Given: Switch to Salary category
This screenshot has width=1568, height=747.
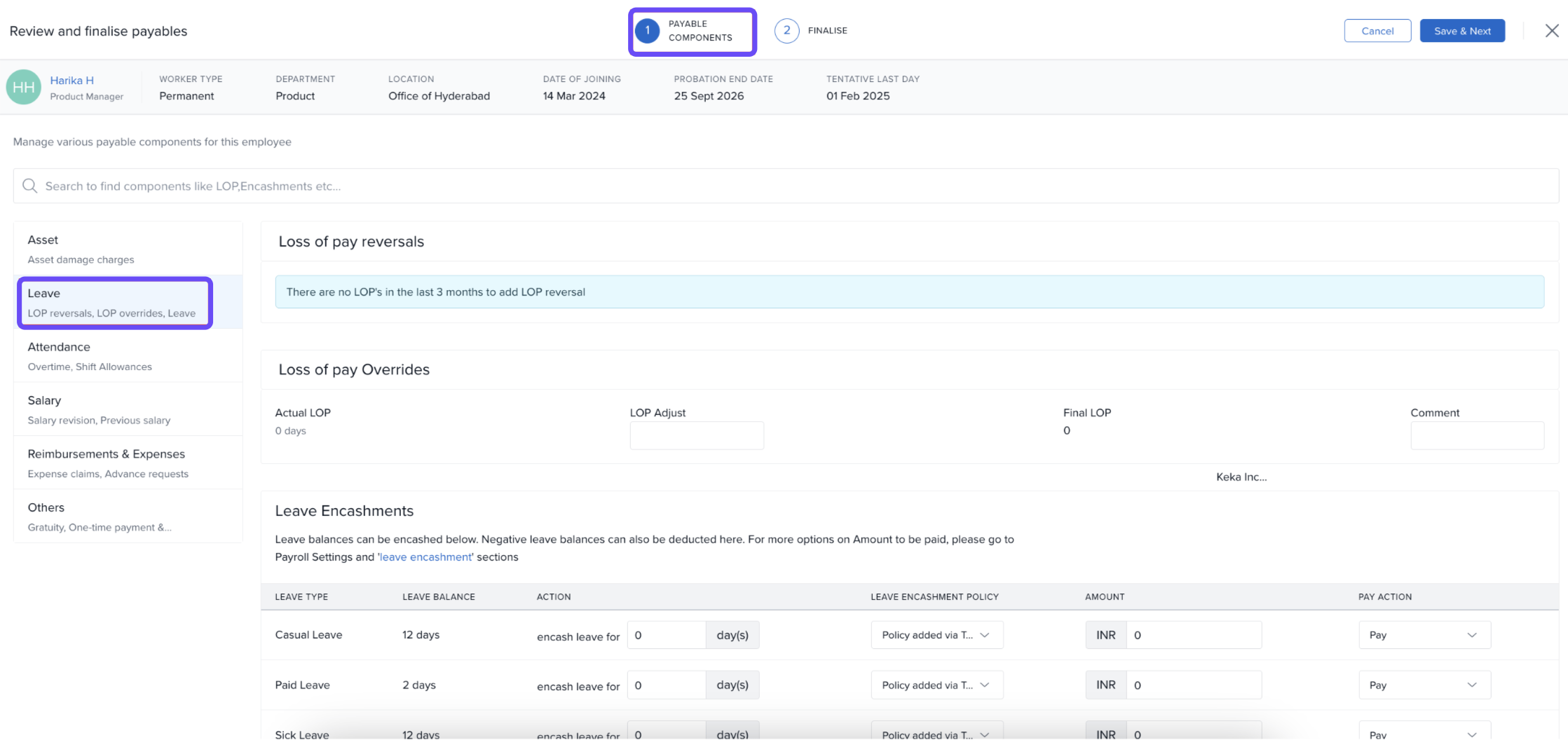Looking at the screenshot, I should (128, 409).
